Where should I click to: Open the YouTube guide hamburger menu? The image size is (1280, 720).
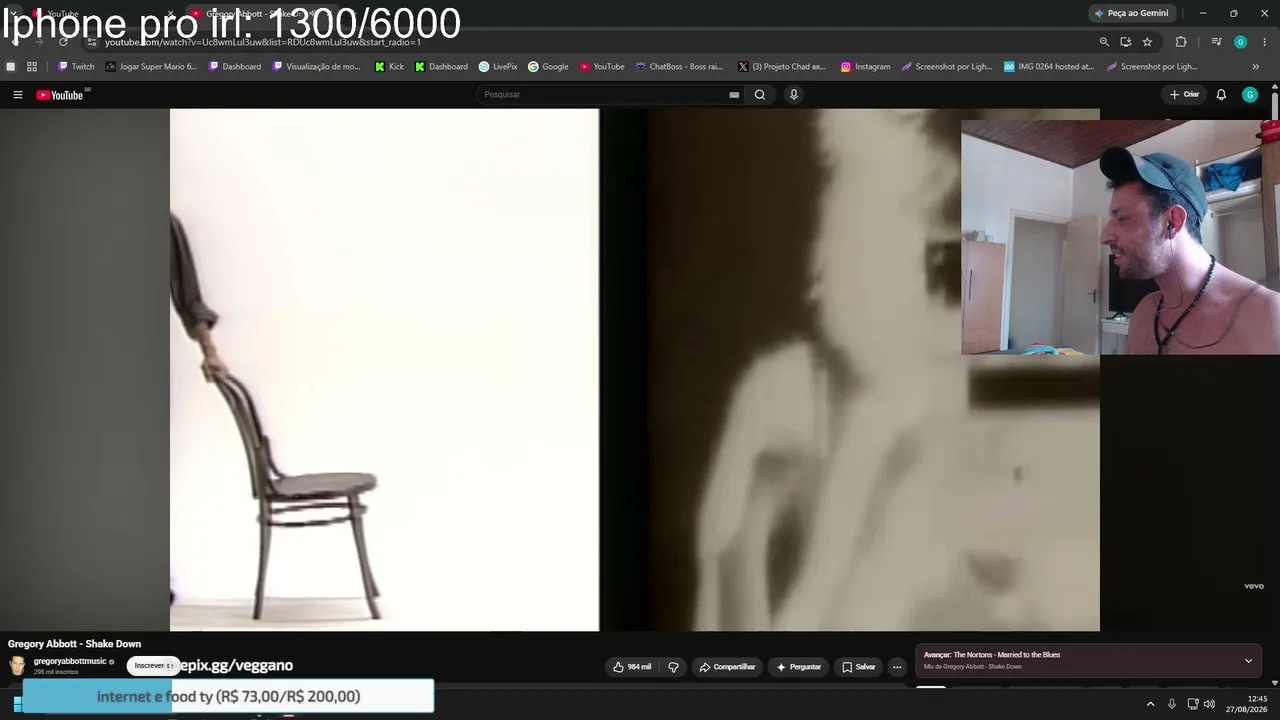pos(17,95)
